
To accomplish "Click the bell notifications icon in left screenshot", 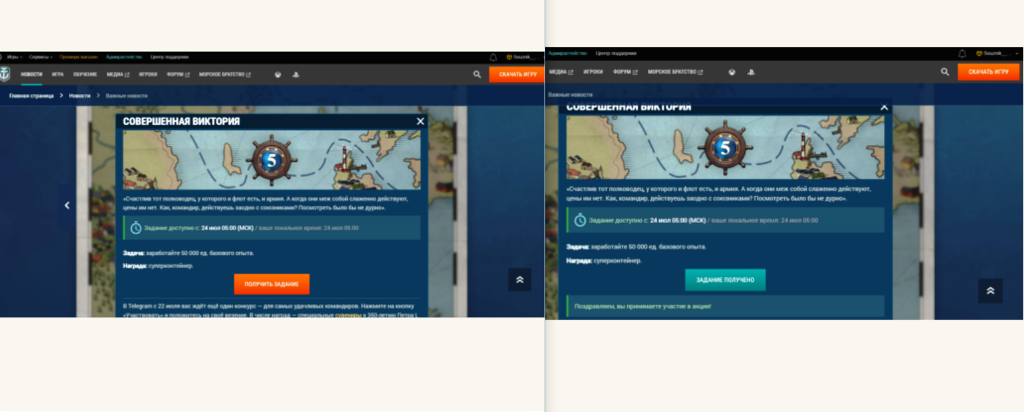I will tap(493, 57).
